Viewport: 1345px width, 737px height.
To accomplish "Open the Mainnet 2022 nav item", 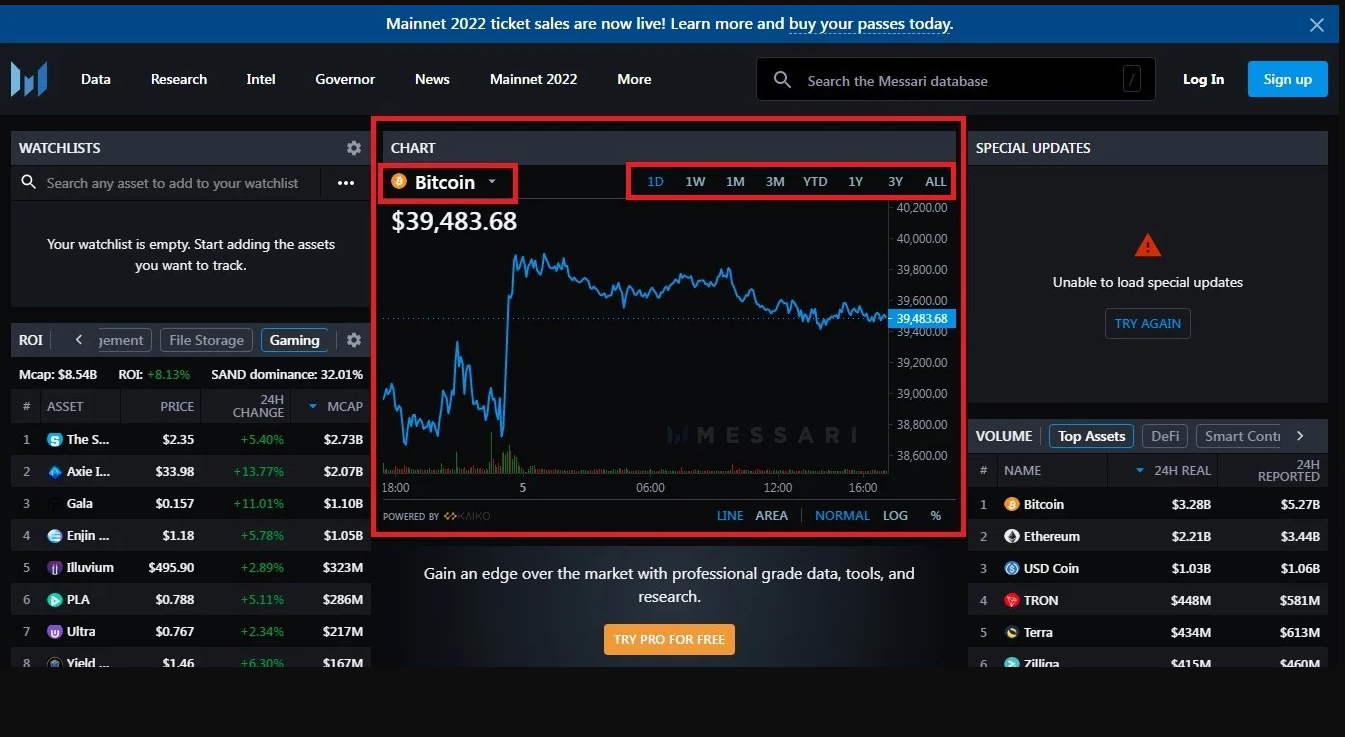I will point(533,79).
